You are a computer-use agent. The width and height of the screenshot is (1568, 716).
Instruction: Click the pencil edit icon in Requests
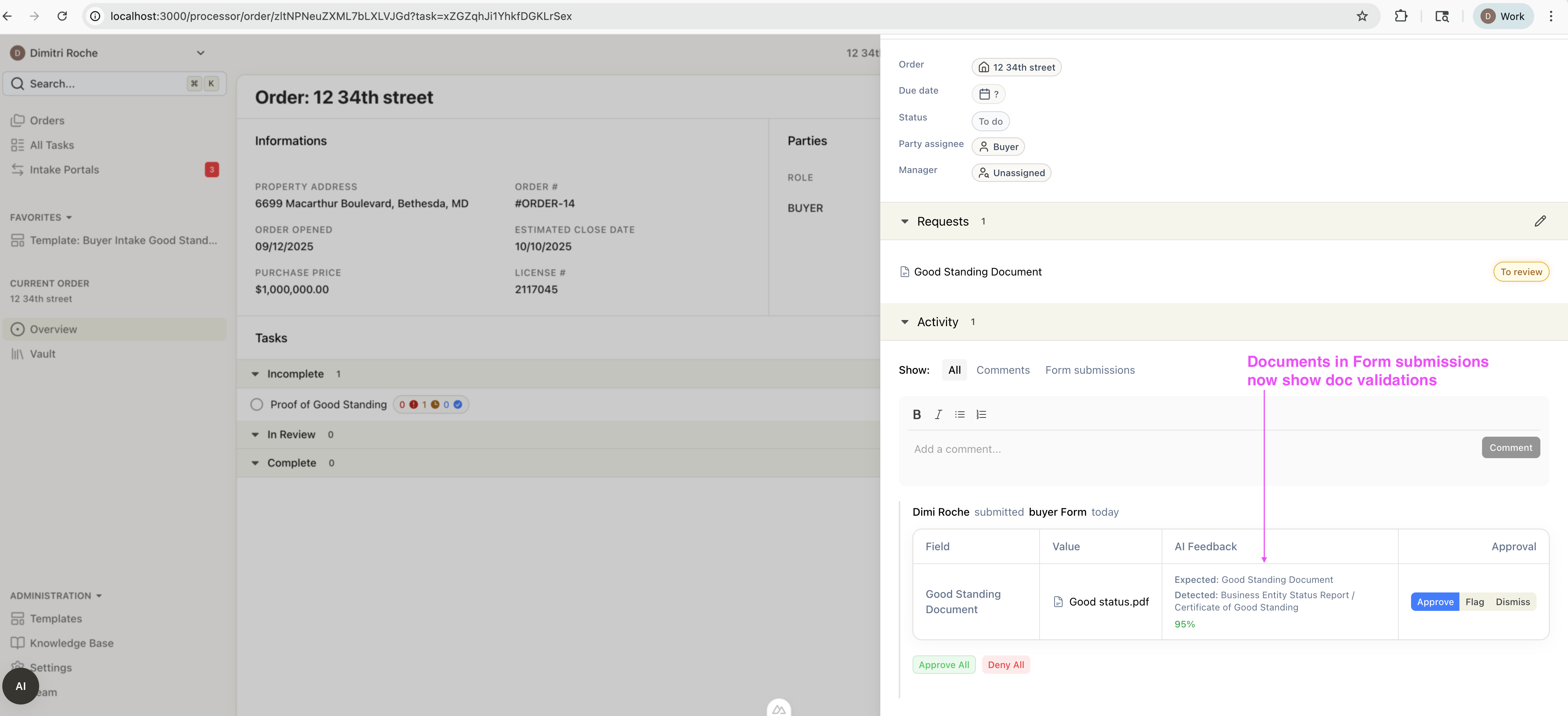(x=1539, y=221)
